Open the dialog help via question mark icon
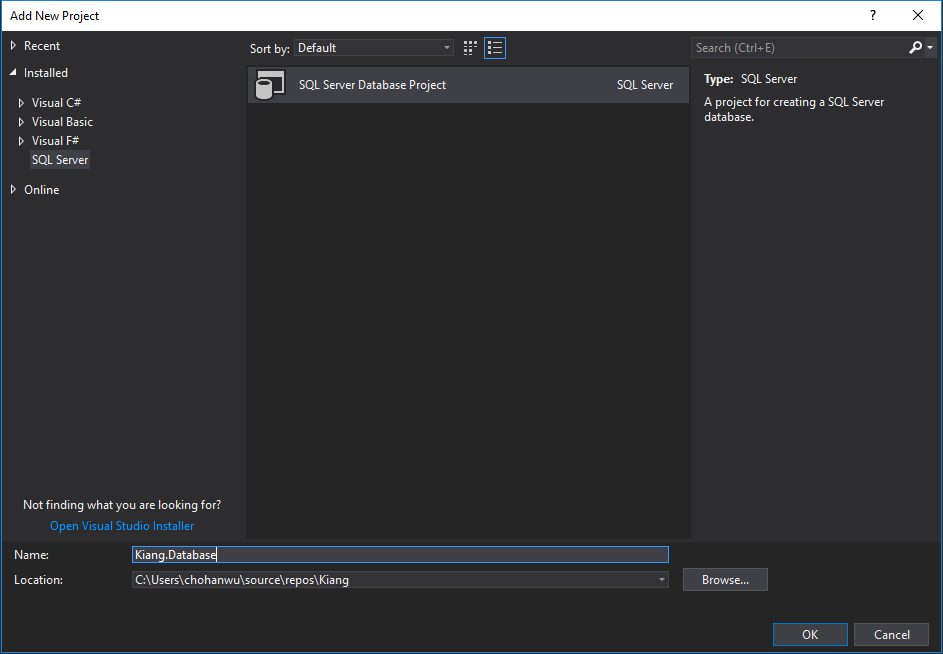Screen dimensions: 943x654 tap(872, 15)
